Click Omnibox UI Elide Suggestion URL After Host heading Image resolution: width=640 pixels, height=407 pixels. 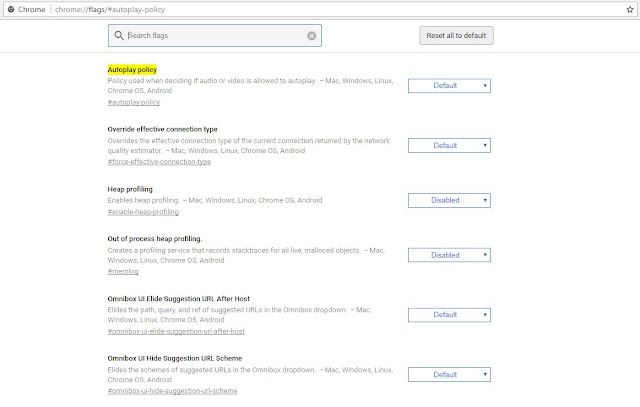pos(179,299)
